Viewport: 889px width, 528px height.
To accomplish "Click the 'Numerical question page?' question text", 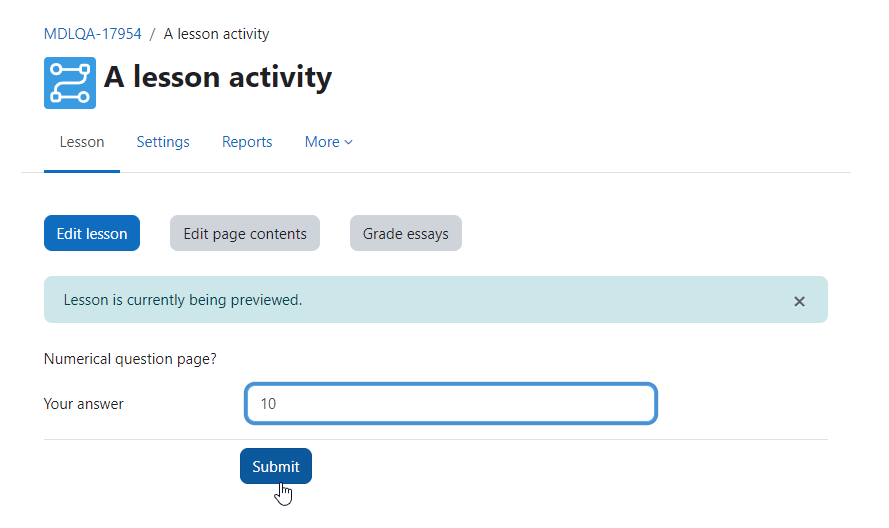I will pyautogui.click(x=130, y=359).
